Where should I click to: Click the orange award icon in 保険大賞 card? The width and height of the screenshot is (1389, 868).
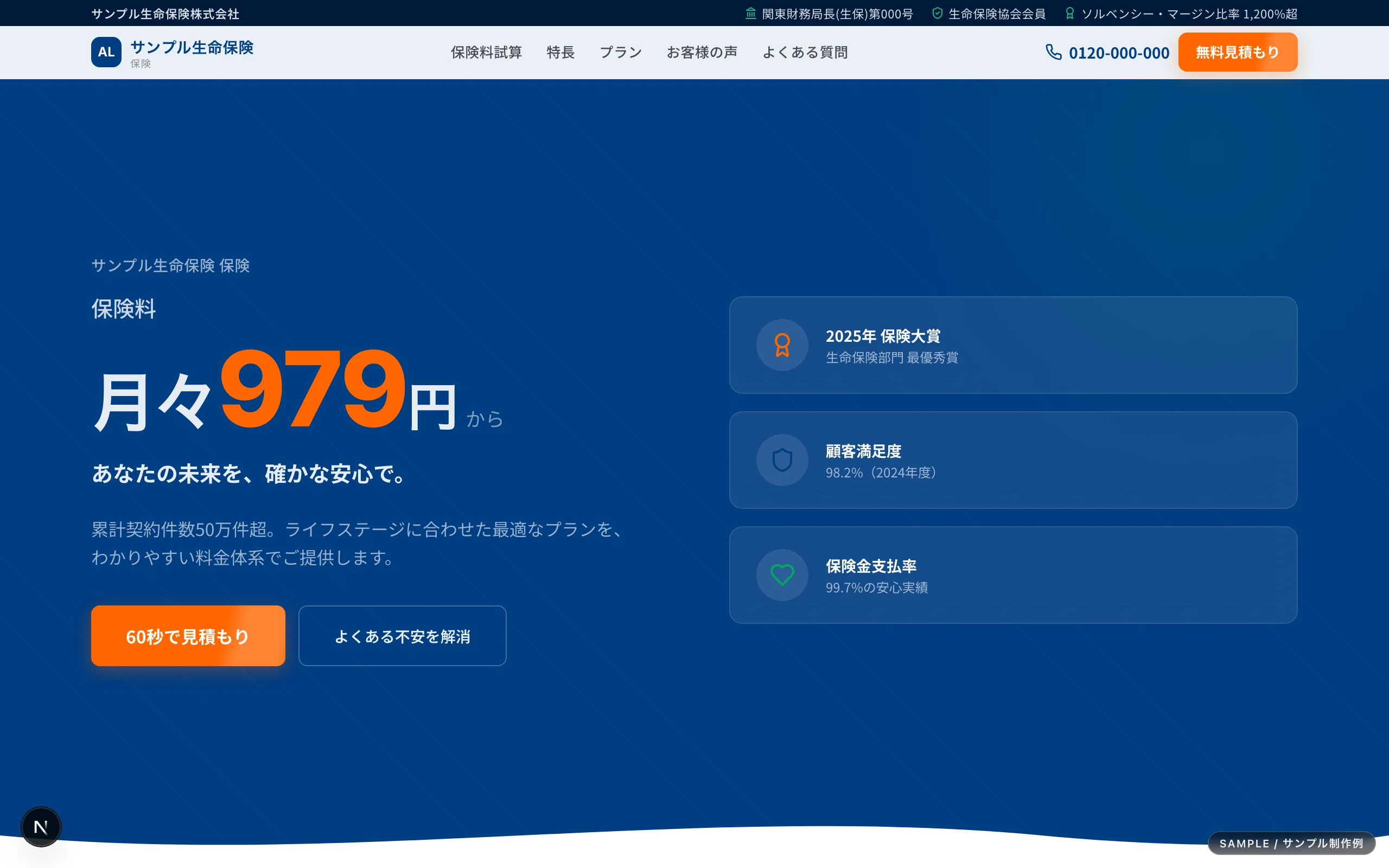782,345
